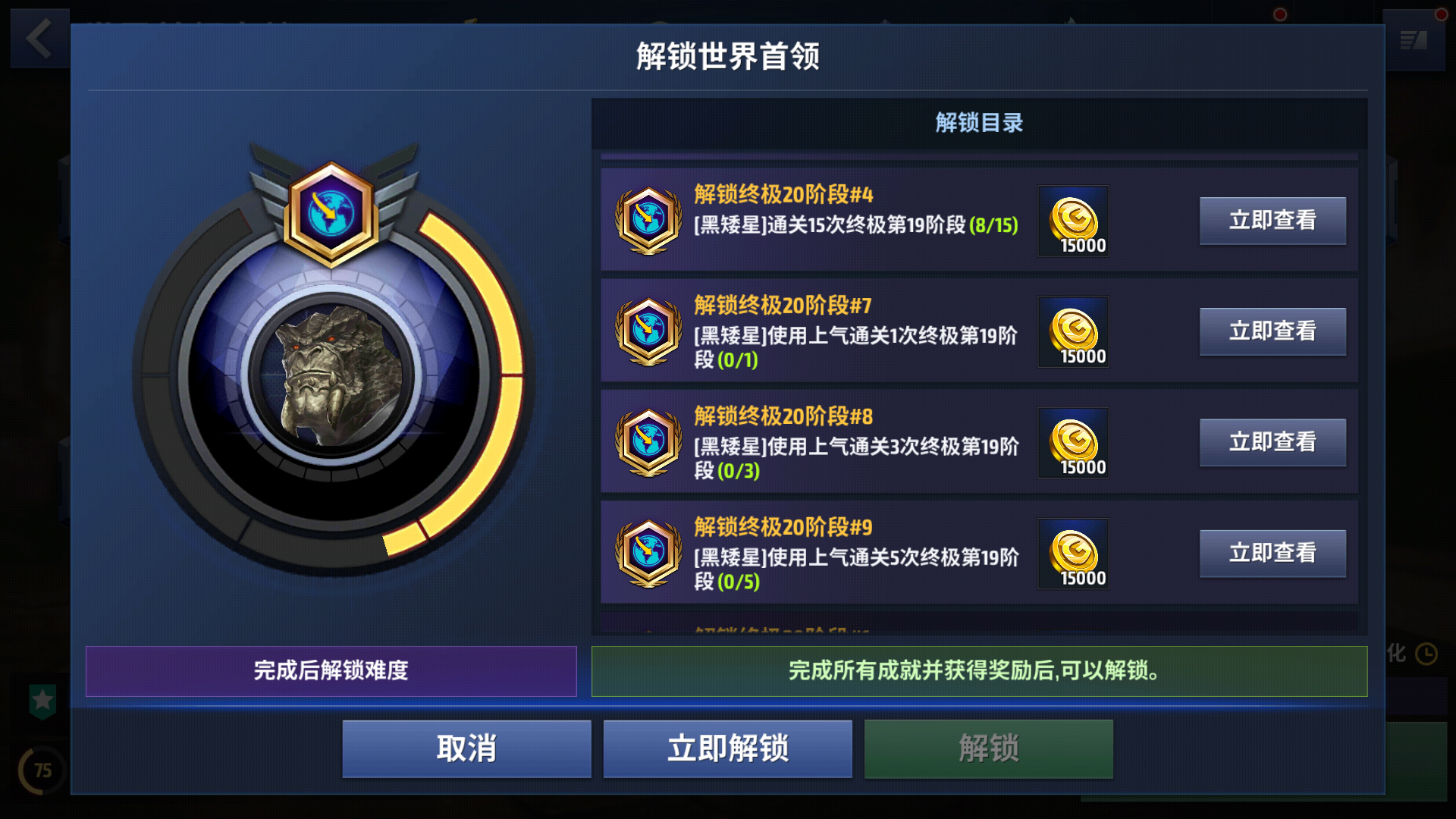This screenshot has height=819, width=1456.
Task: Click the 取消 button
Action: pyautogui.click(x=466, y=748)
